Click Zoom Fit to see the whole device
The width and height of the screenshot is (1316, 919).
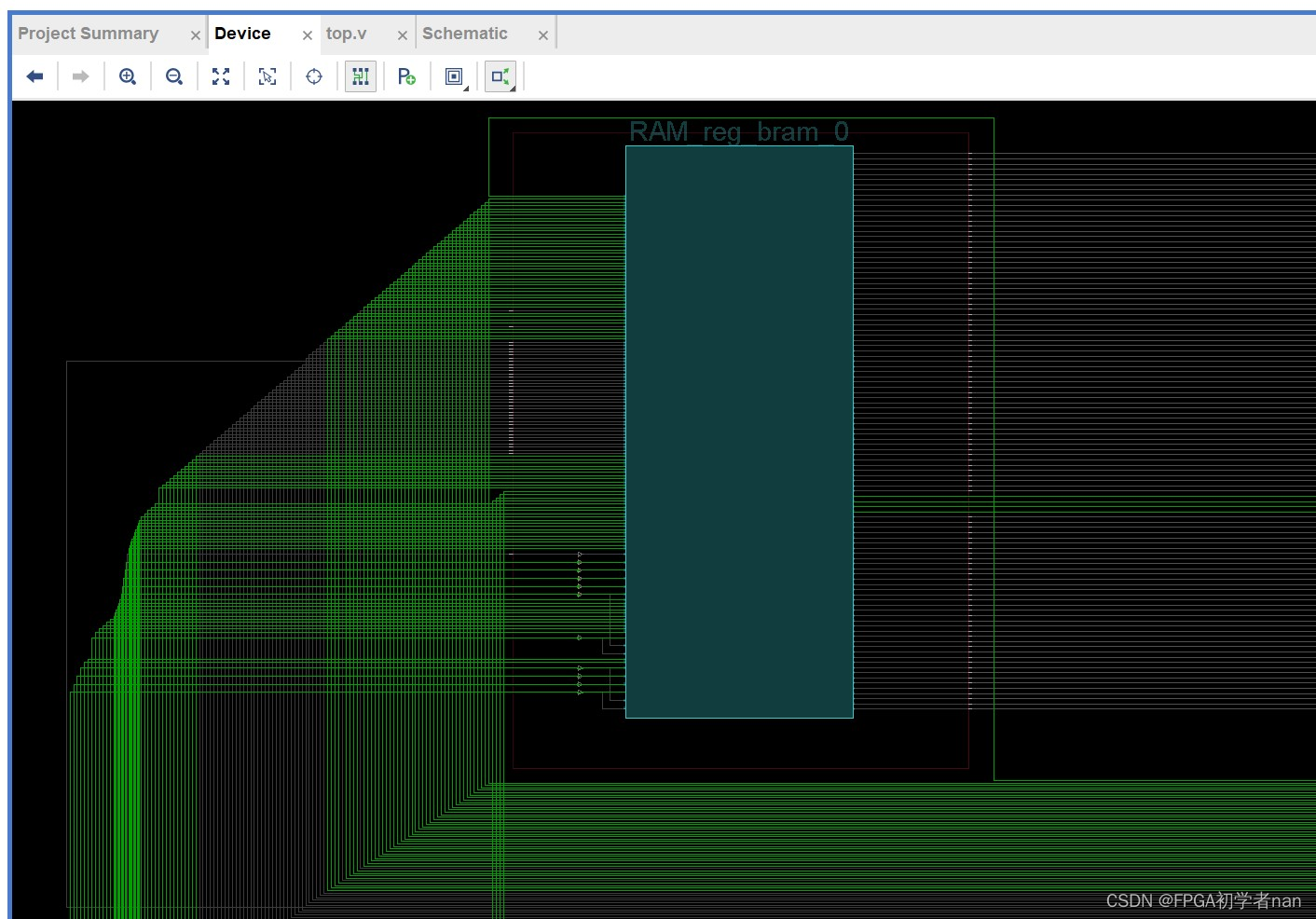pyautogui.click(x=221, y=76)
